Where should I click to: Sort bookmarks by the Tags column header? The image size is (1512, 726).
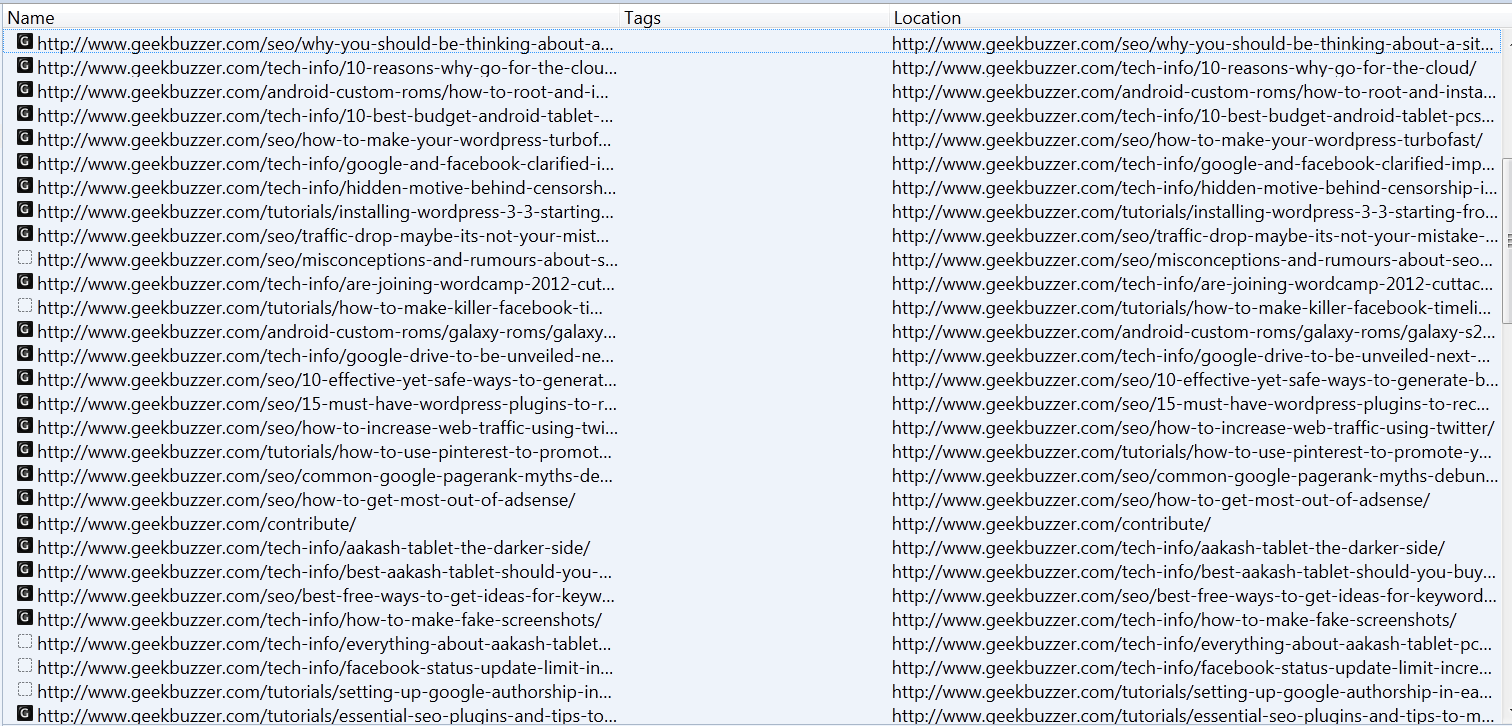click(x=754, y=18)
